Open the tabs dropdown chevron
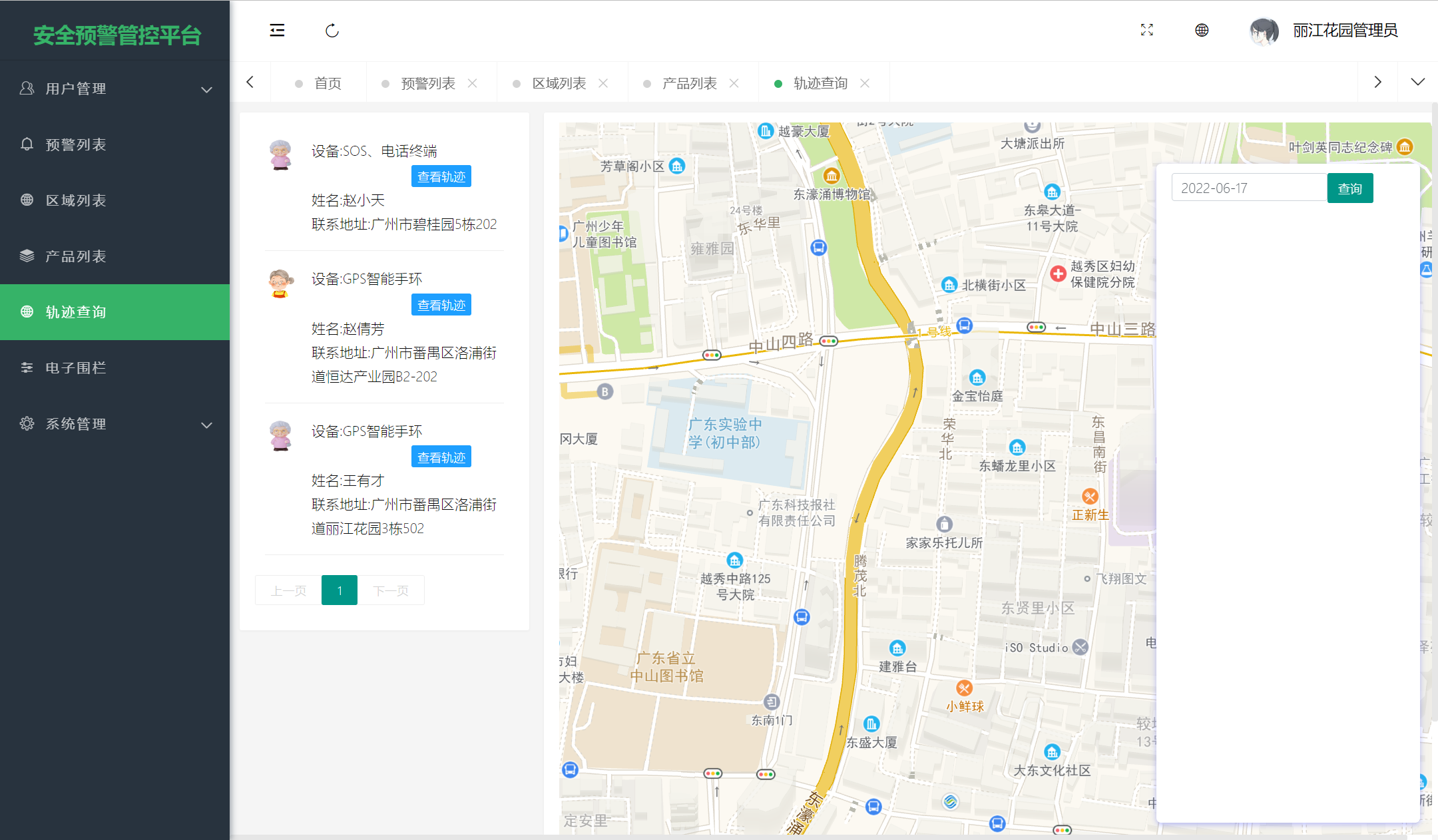The image size is (1438, 840). (x=1417, y=82)
